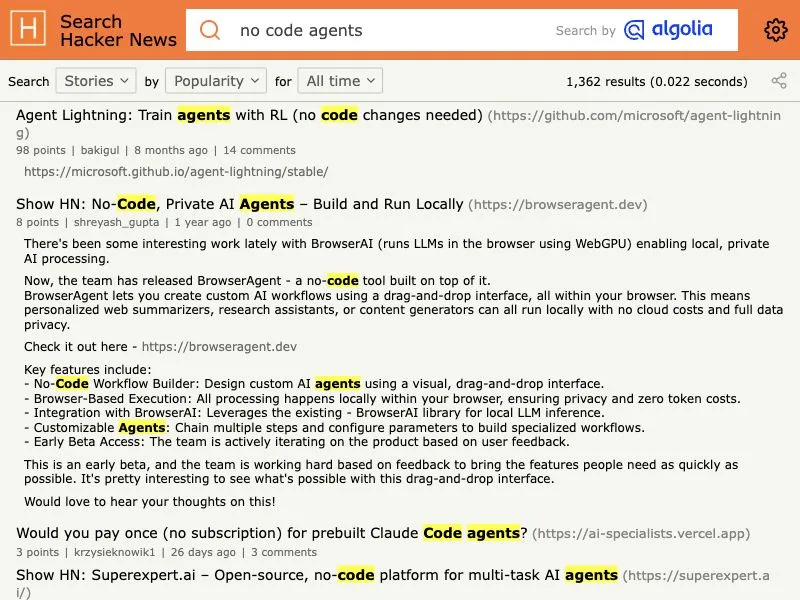
Task: Click the Hacker News H logo
Action: click(28, 29)
